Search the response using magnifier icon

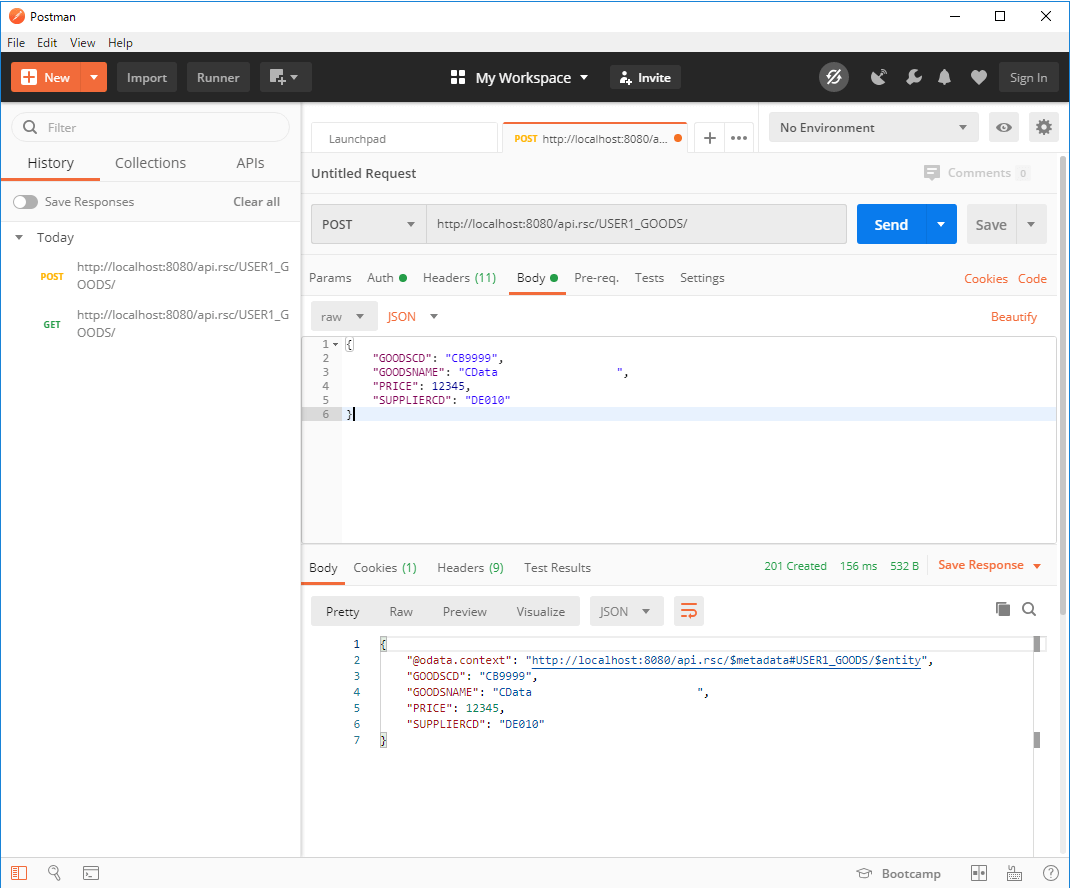[x=1029, y=609]
